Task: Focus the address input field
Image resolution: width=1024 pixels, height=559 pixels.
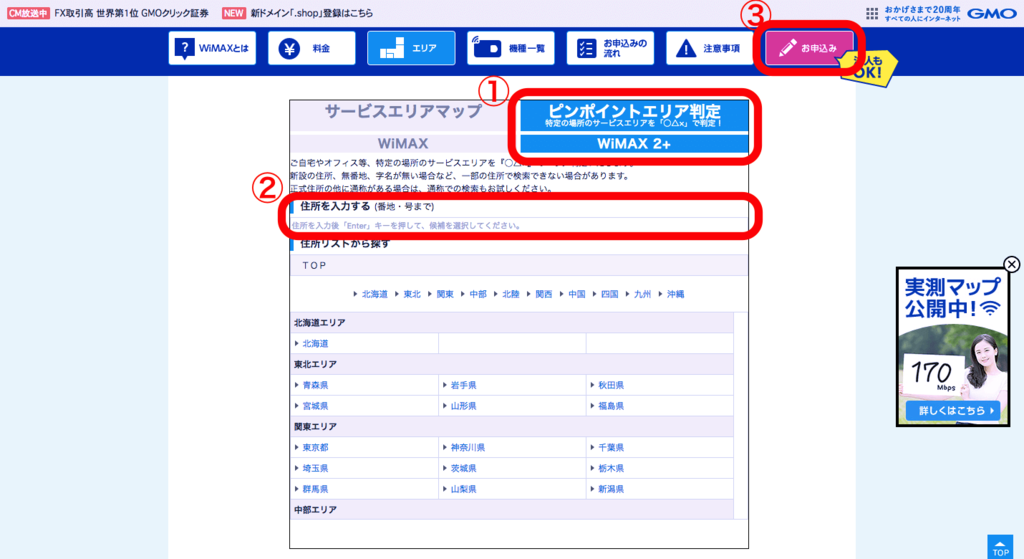Action: tap(519, 225)
